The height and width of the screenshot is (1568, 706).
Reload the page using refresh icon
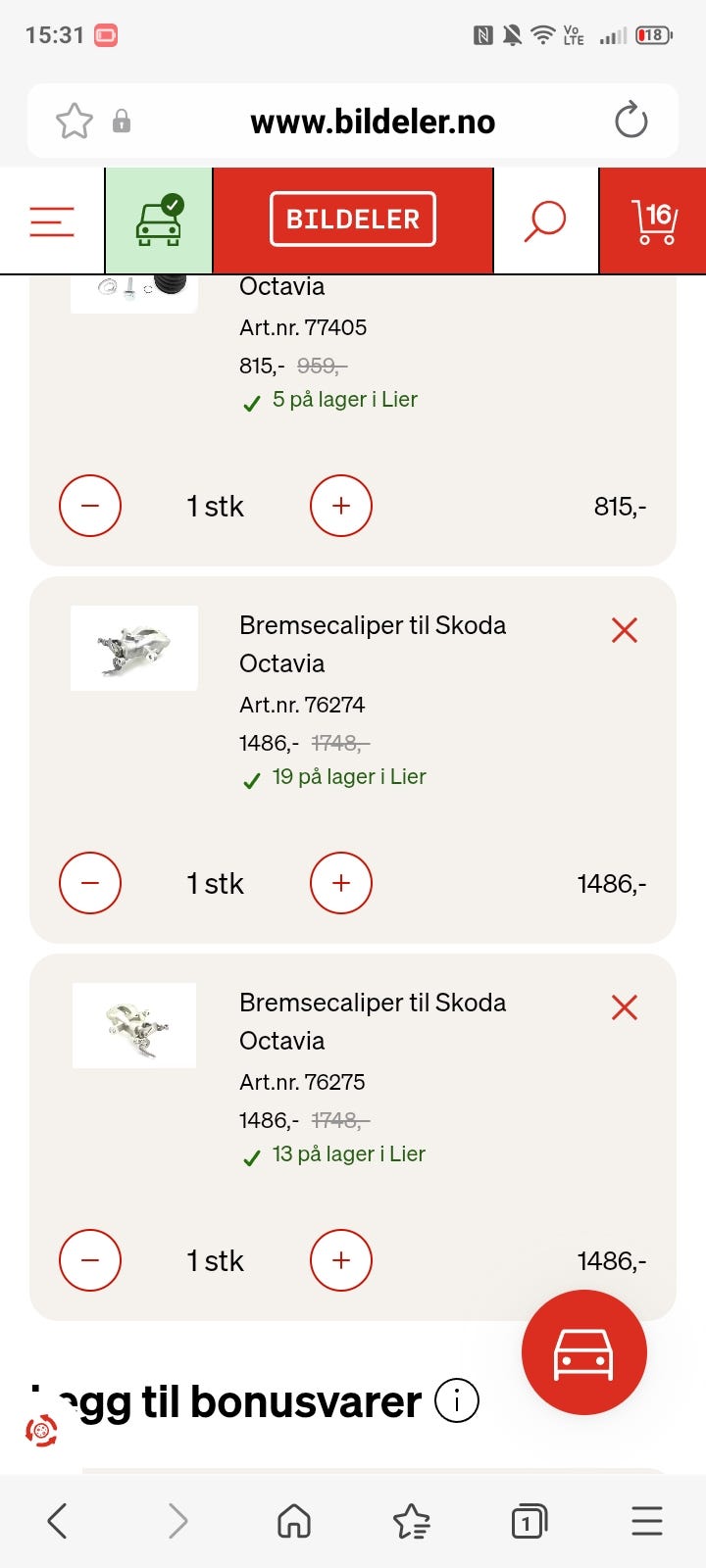click(630, 122)
